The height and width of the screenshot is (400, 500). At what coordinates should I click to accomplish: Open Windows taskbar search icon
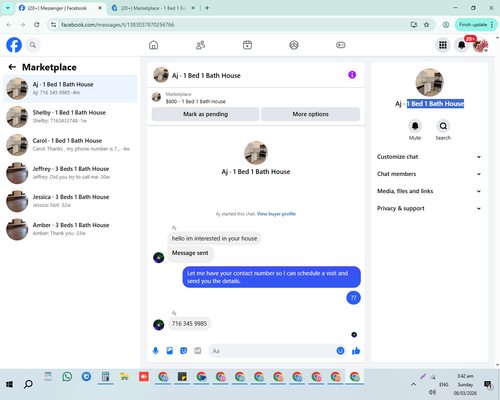tap(28, 384)
